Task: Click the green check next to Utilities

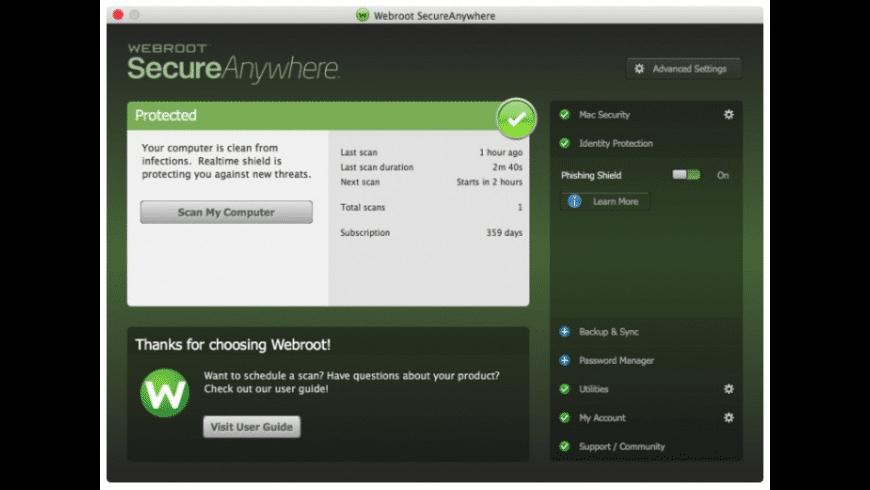Action: pos(565,389)
